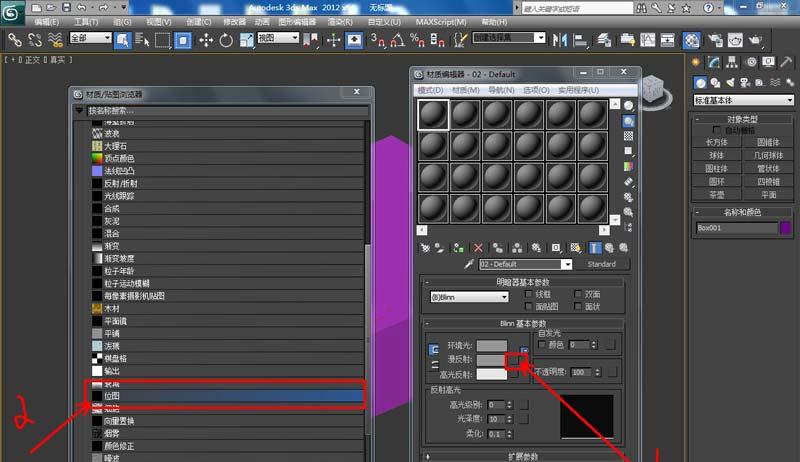The height and width of the screenshot is (462, 800).
Task: Select 位图 Bitmap in the map browser
Action: 227,396
